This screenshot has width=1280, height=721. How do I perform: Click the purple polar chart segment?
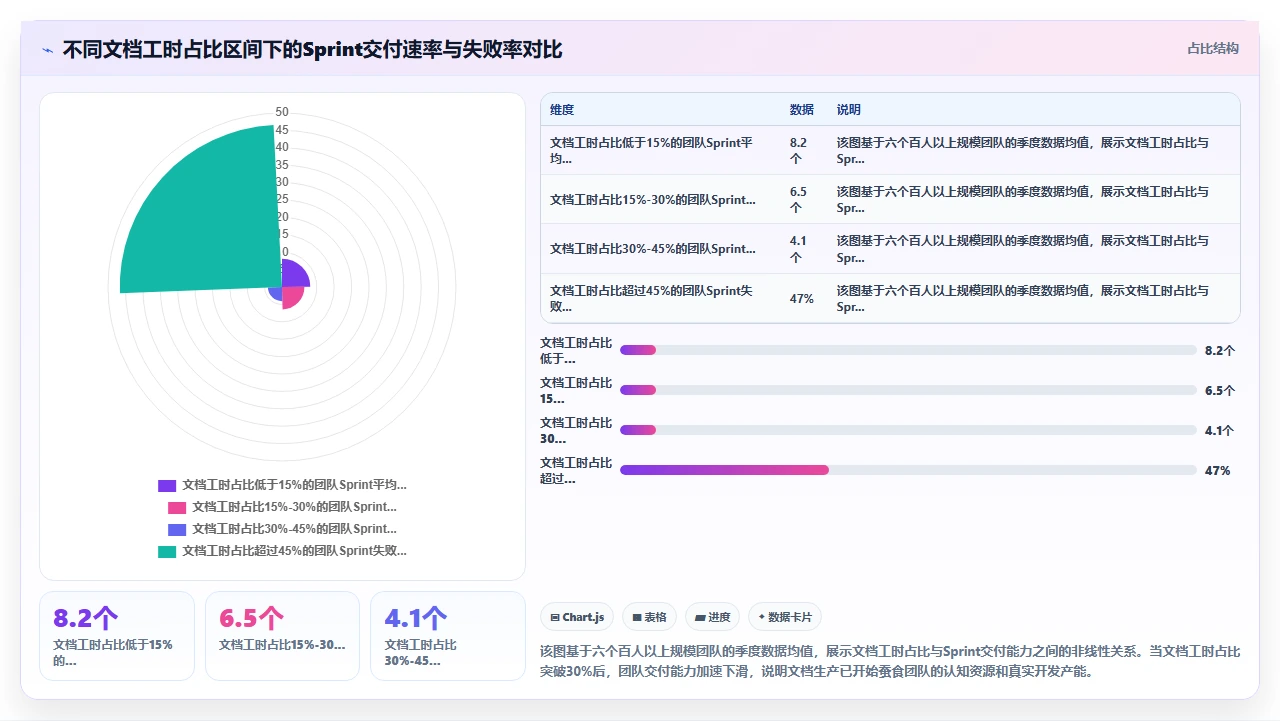click(x=294, y=274)
